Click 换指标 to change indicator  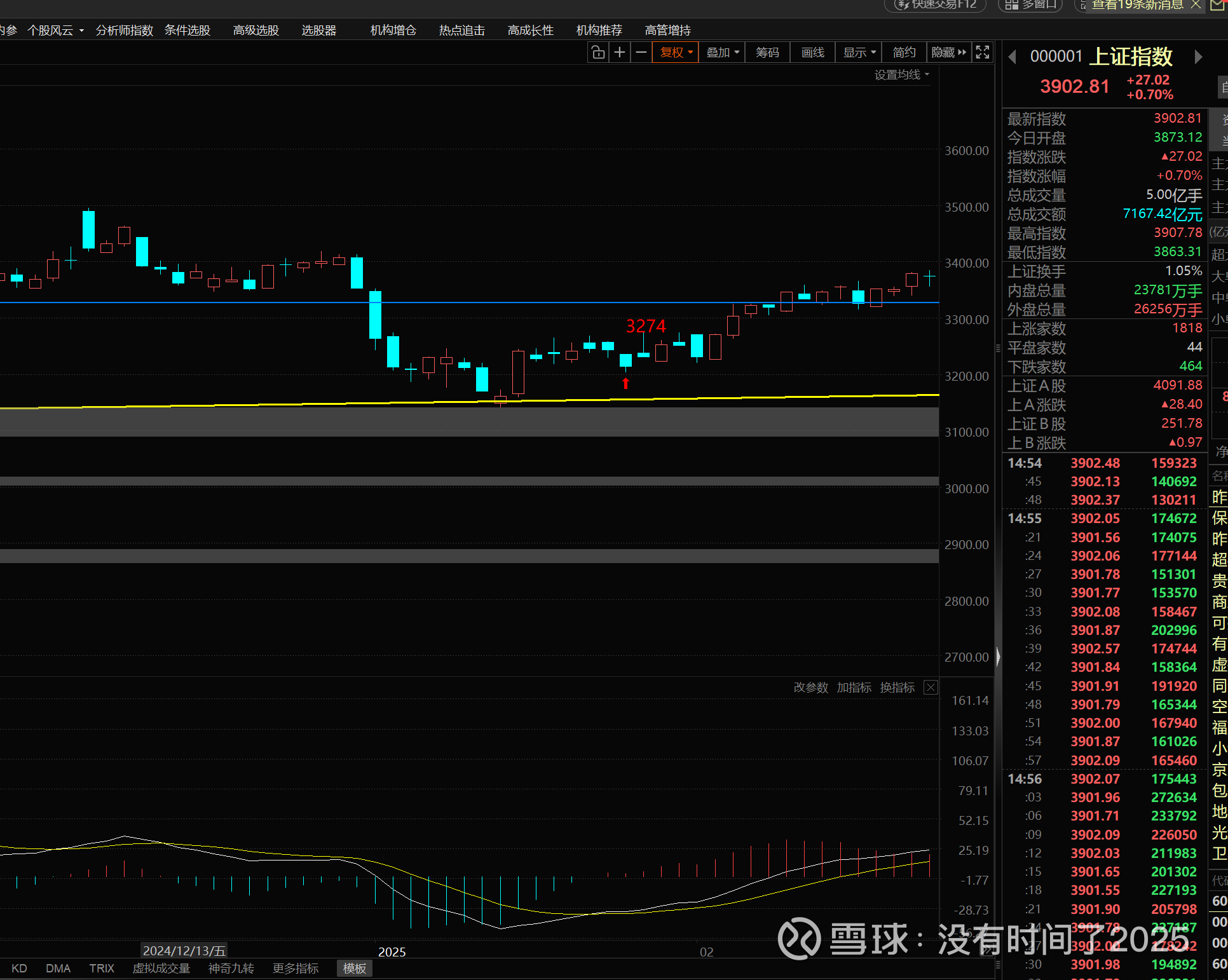tap(897, 688)
